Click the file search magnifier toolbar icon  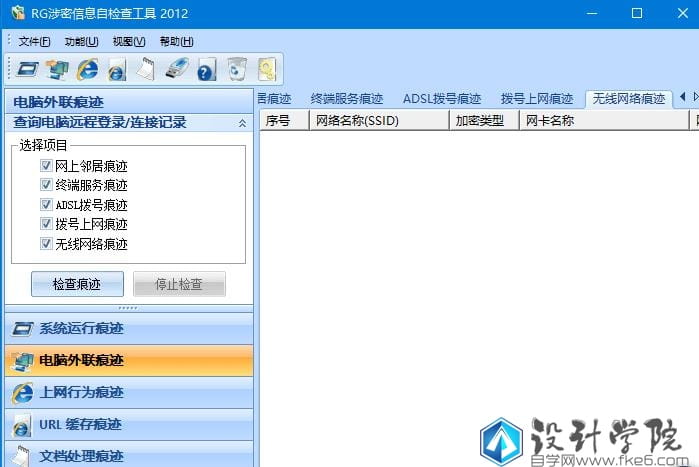tap(267, 70)
